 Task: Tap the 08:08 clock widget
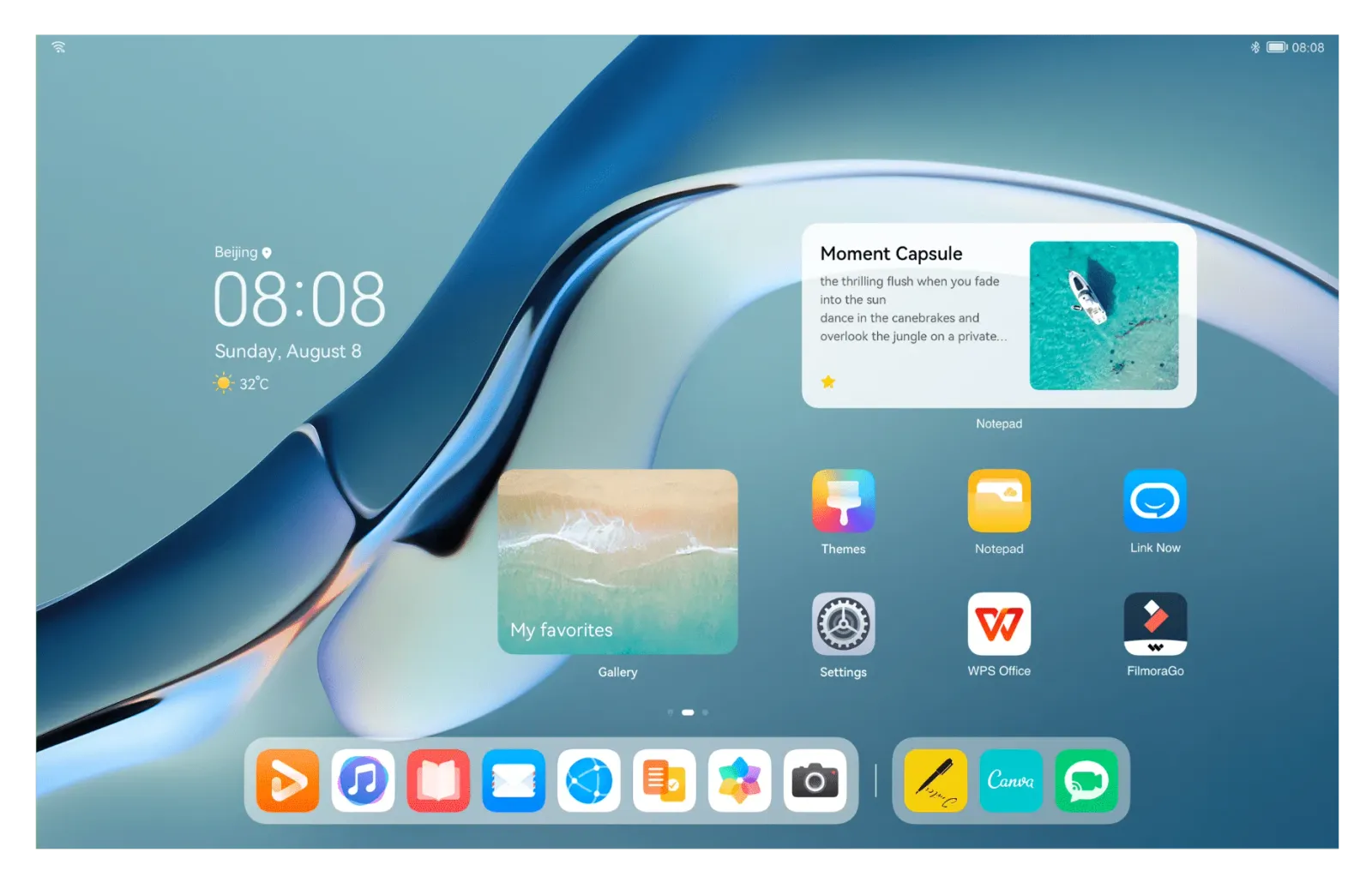[x=299, y=299]
